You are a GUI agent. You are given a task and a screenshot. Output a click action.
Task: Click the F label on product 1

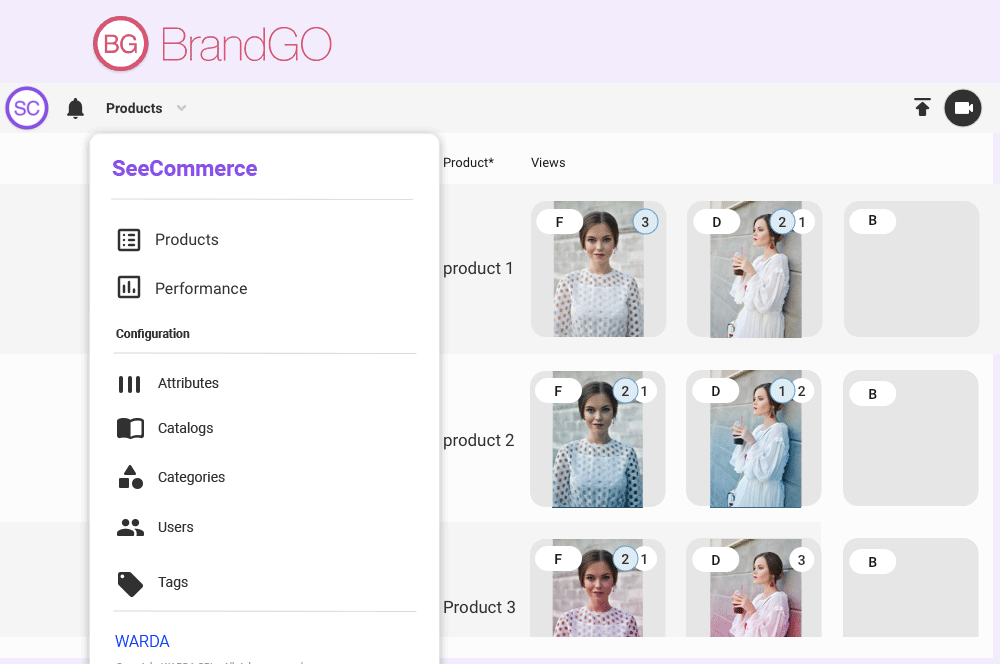(x=559, y=222)
